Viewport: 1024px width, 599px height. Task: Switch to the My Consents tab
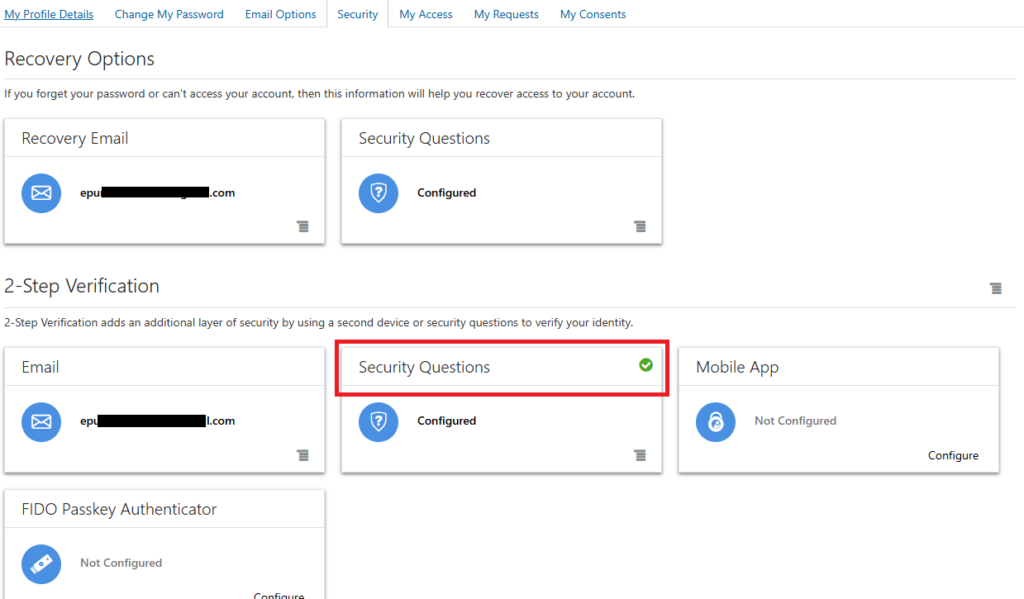coord(593,14)
